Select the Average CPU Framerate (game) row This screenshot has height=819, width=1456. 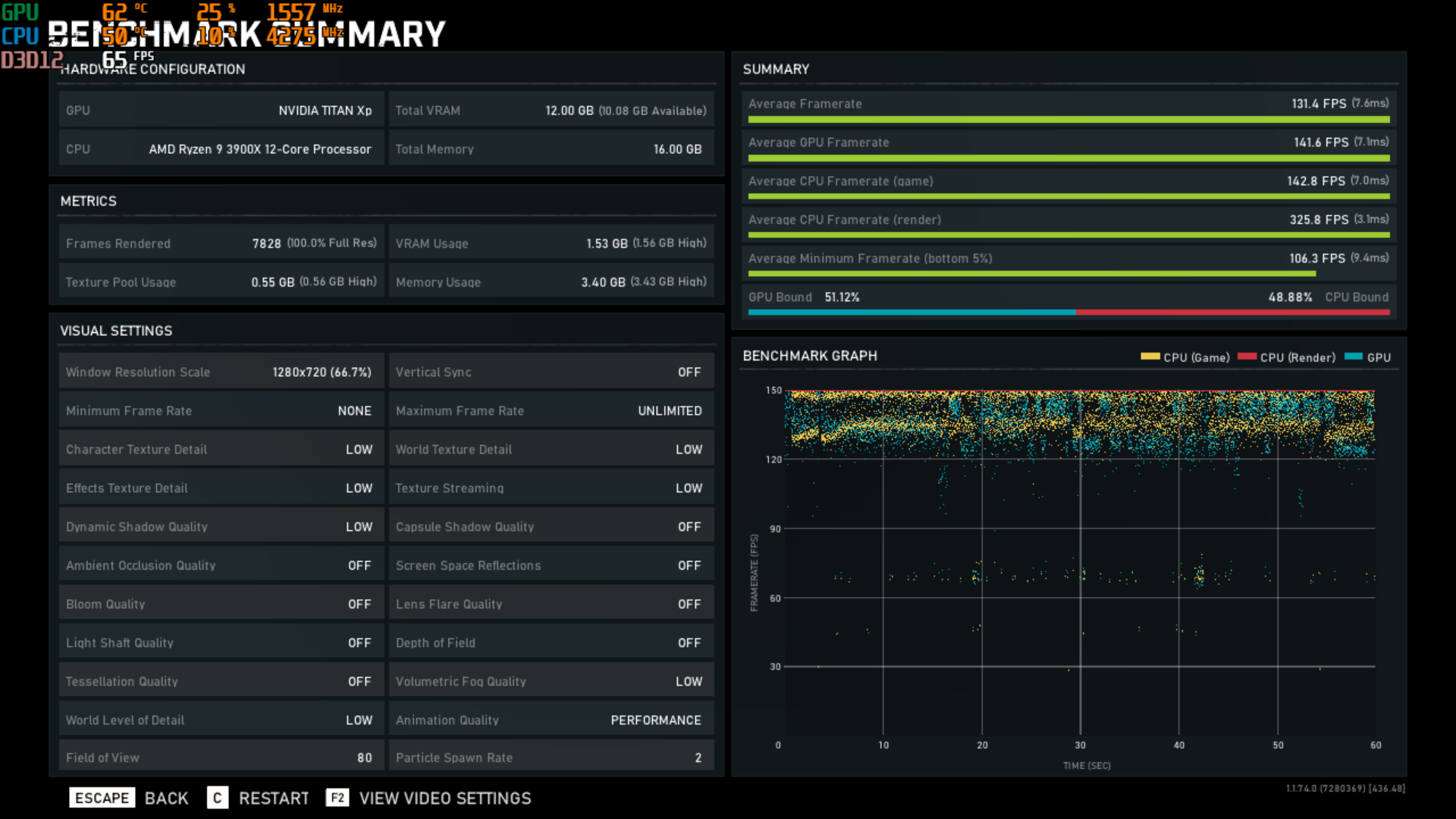point(1068,184)
